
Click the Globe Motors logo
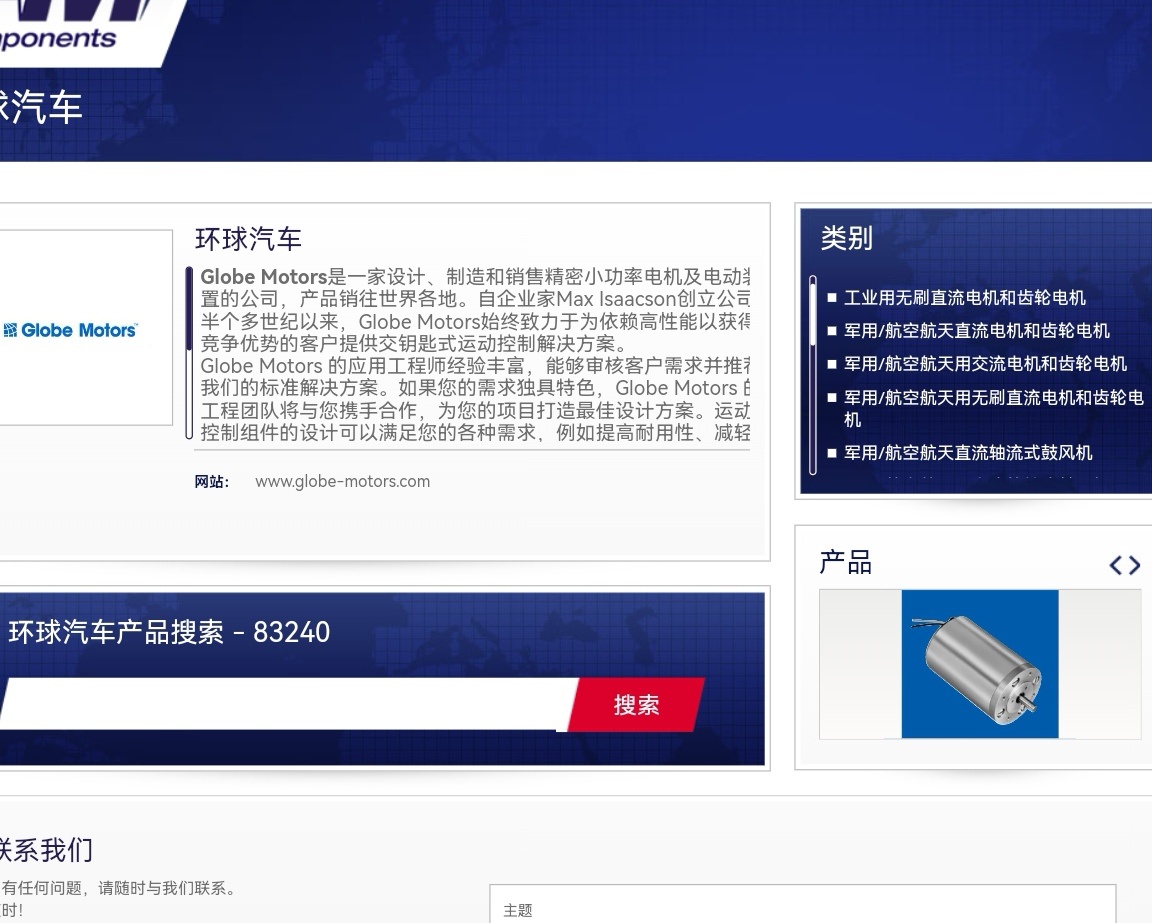click(70, 330)
